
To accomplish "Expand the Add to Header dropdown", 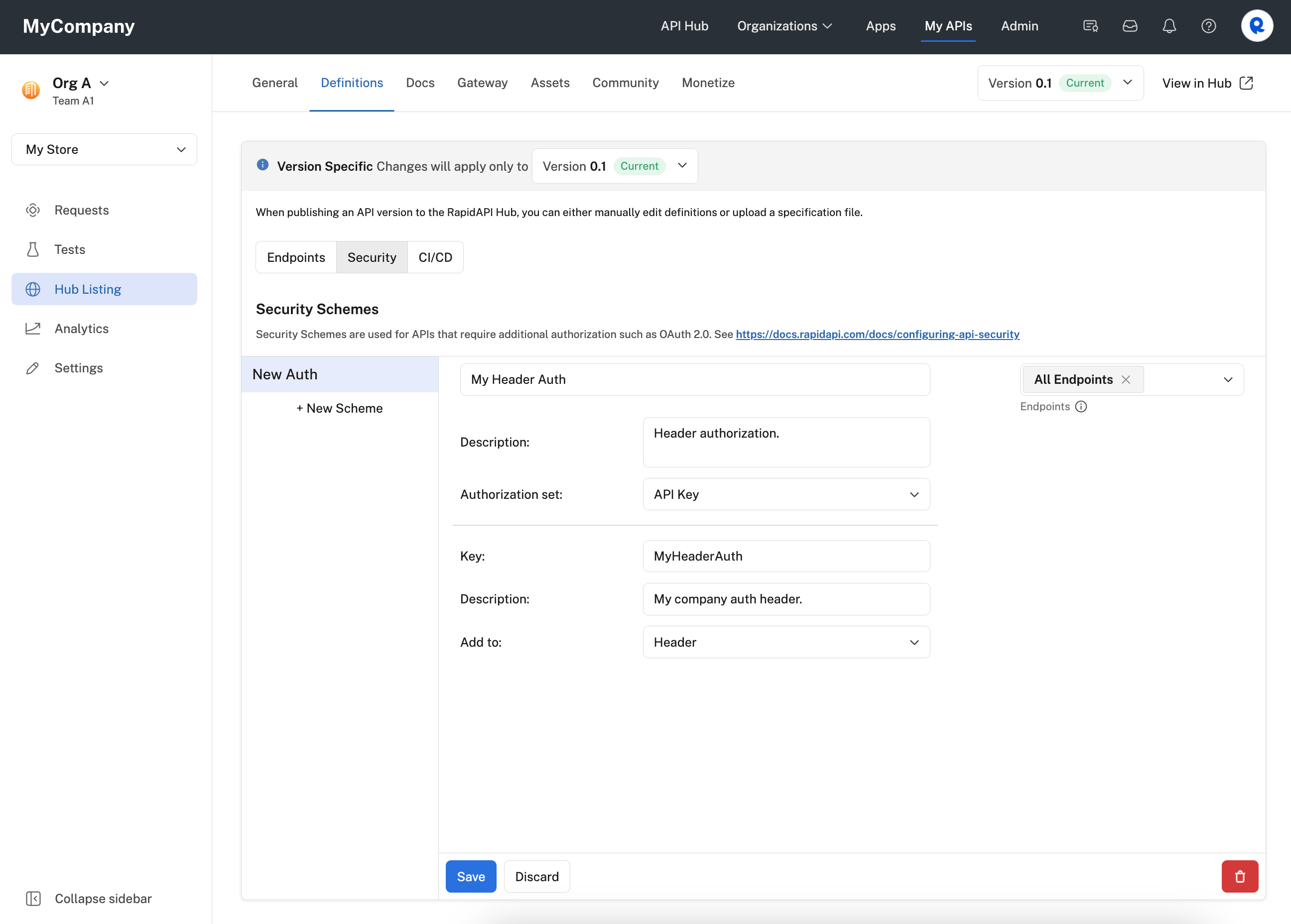I will tap(785, 642).
